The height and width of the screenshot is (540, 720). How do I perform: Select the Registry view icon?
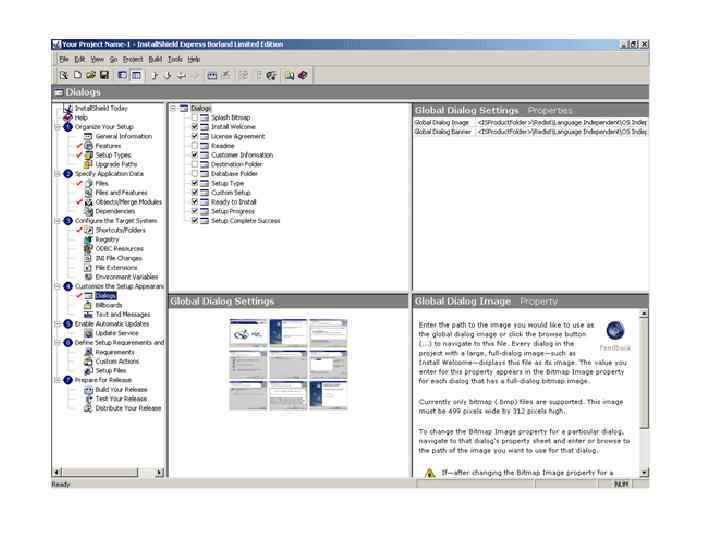(89, 239)
